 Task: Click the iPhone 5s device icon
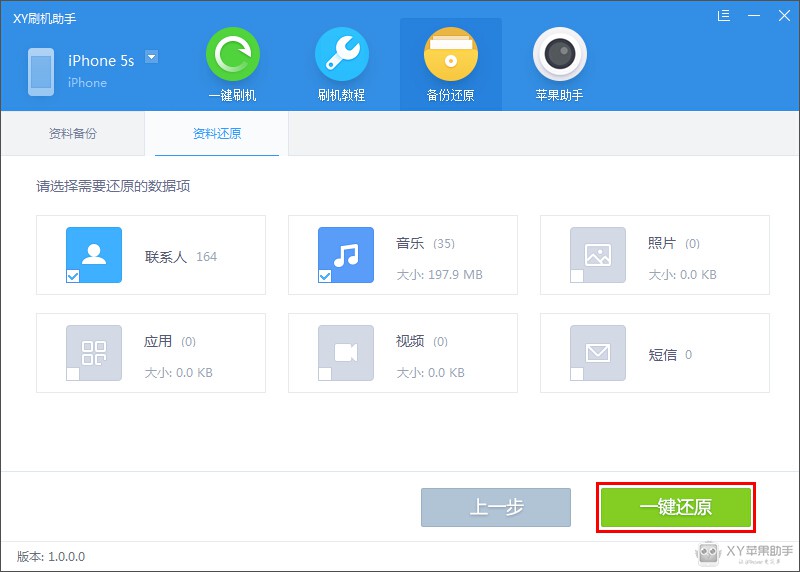coord(41,72)
